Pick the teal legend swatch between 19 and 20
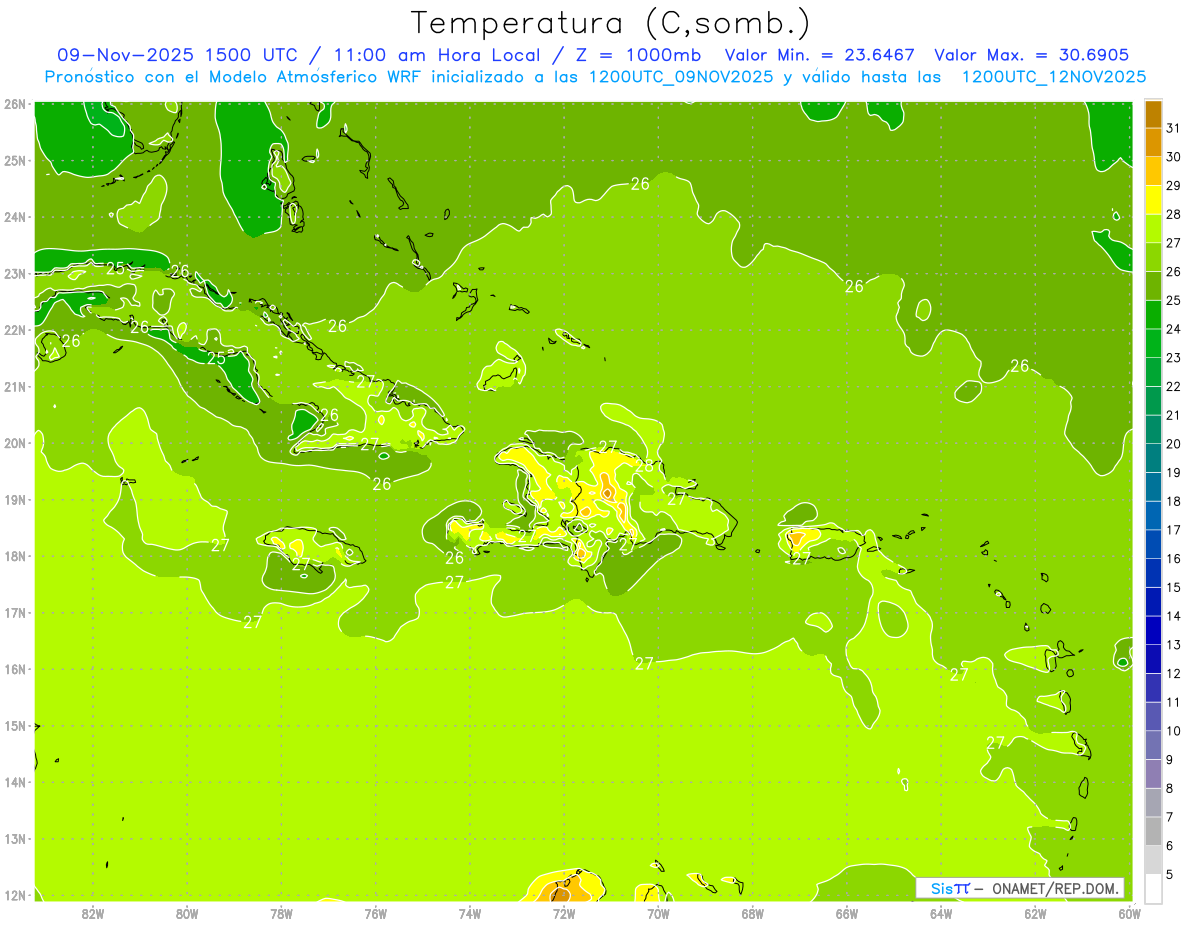Viewport: 1200px width, 927px height. point(1153,458)
